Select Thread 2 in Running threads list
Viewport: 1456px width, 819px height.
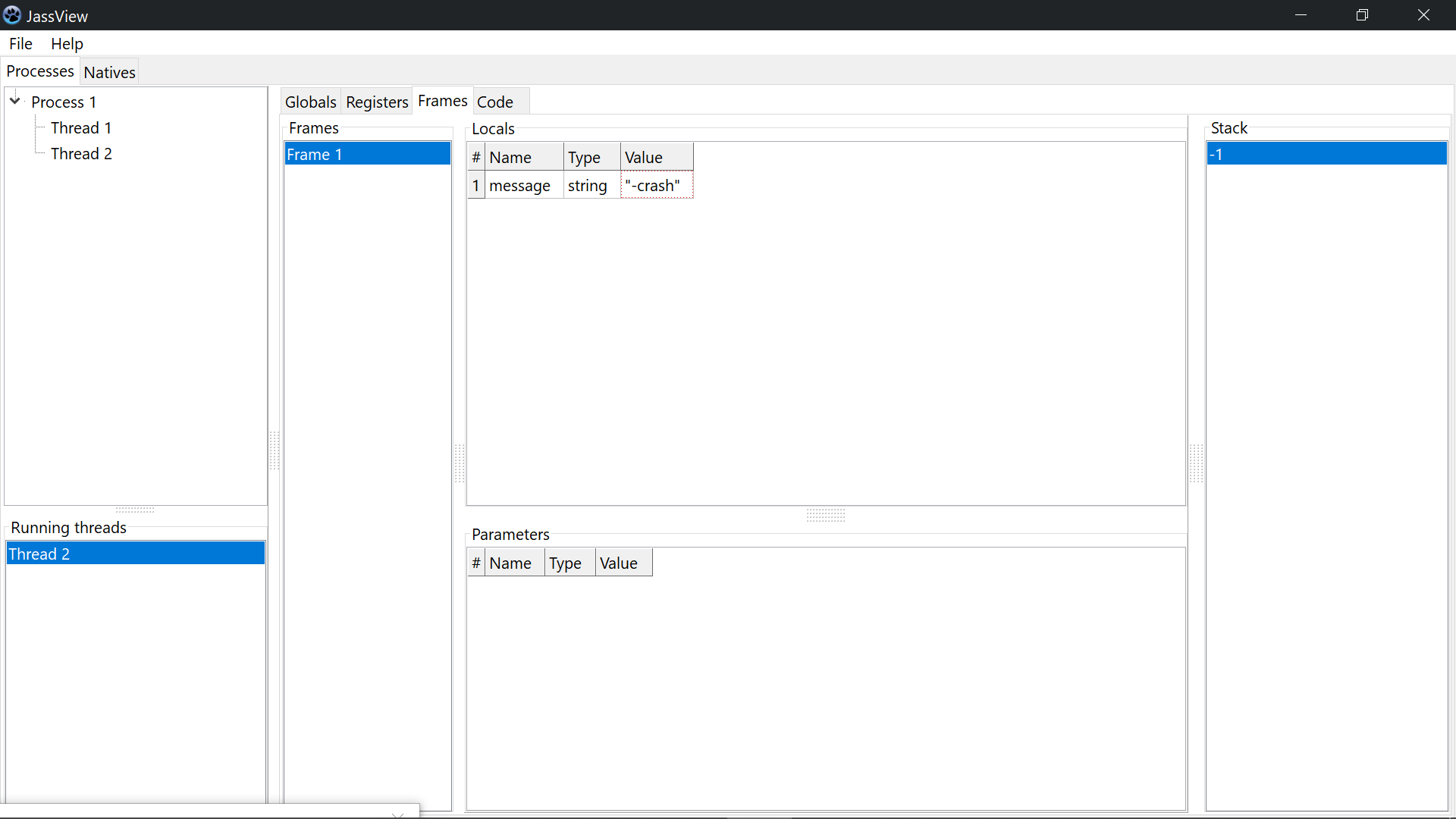[x=135, y=554]
